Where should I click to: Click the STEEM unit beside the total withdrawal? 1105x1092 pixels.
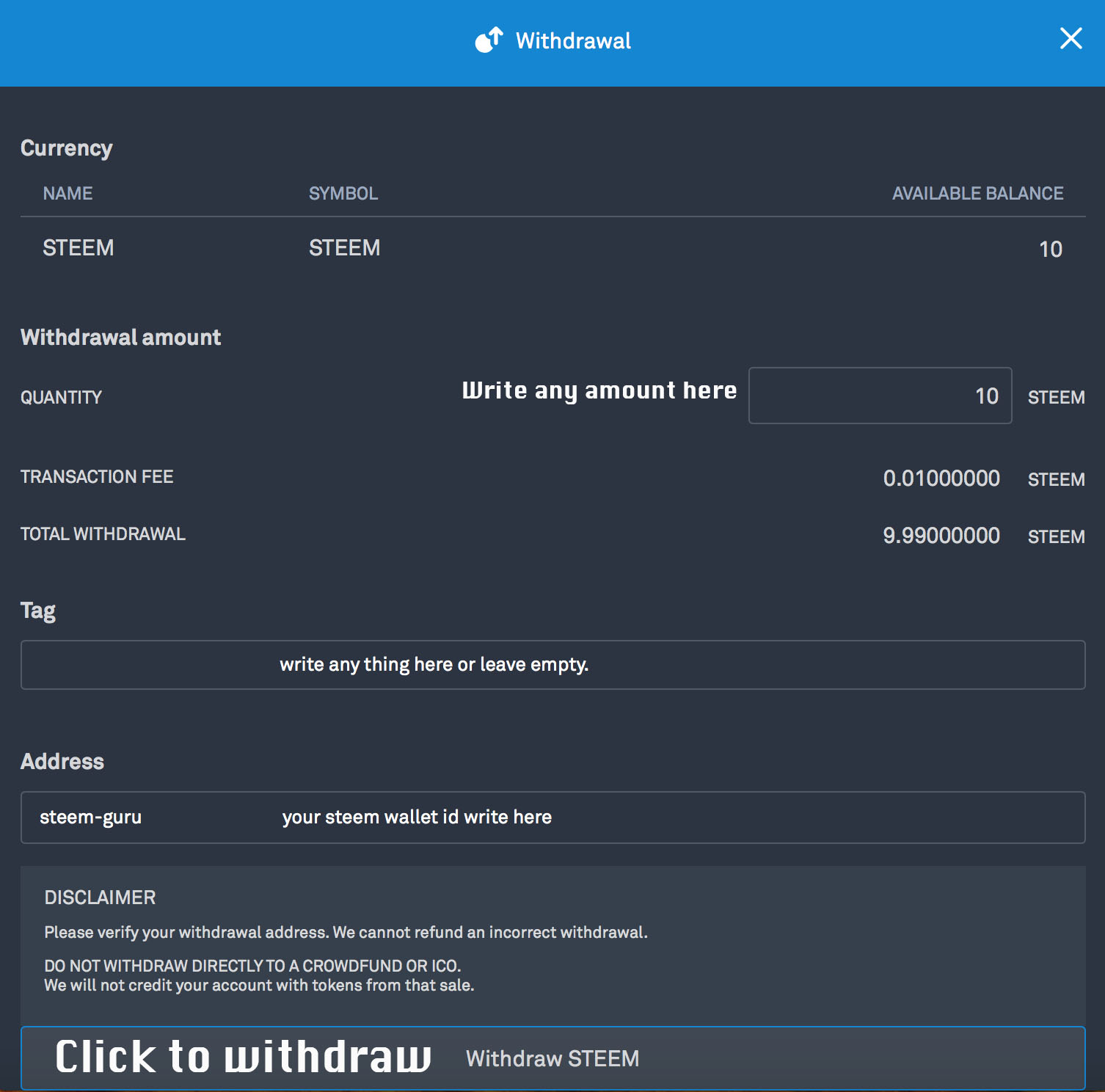[1056, 537]
